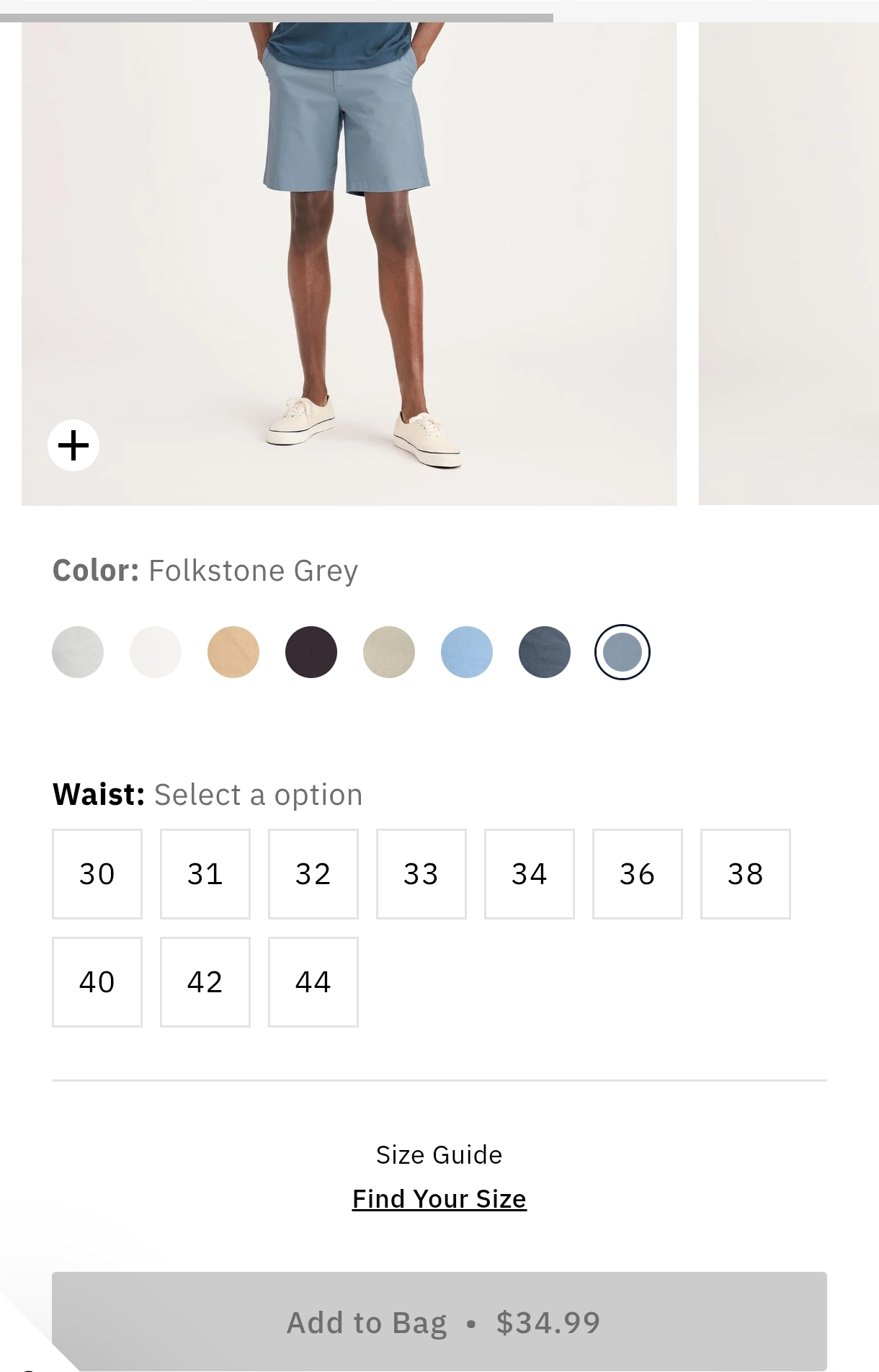
Task: Select waist size 30
Action: pos(97,874)
